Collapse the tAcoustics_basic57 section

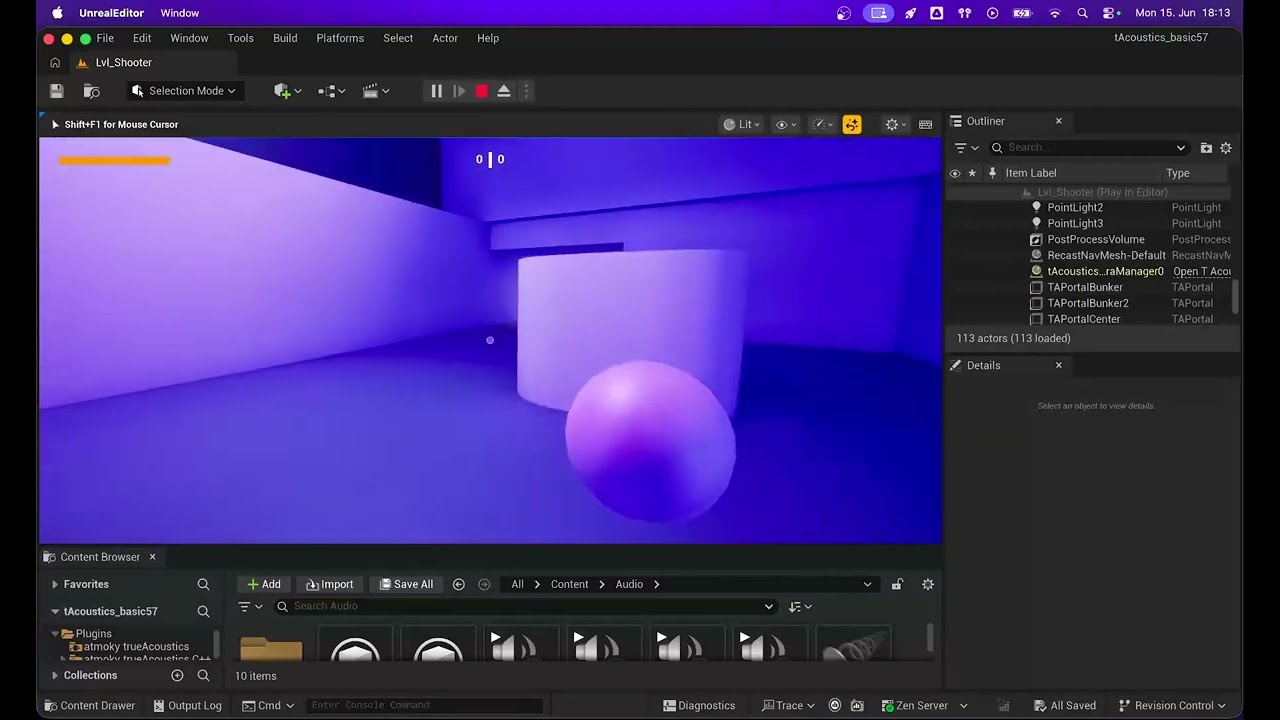tap(55, 611)
